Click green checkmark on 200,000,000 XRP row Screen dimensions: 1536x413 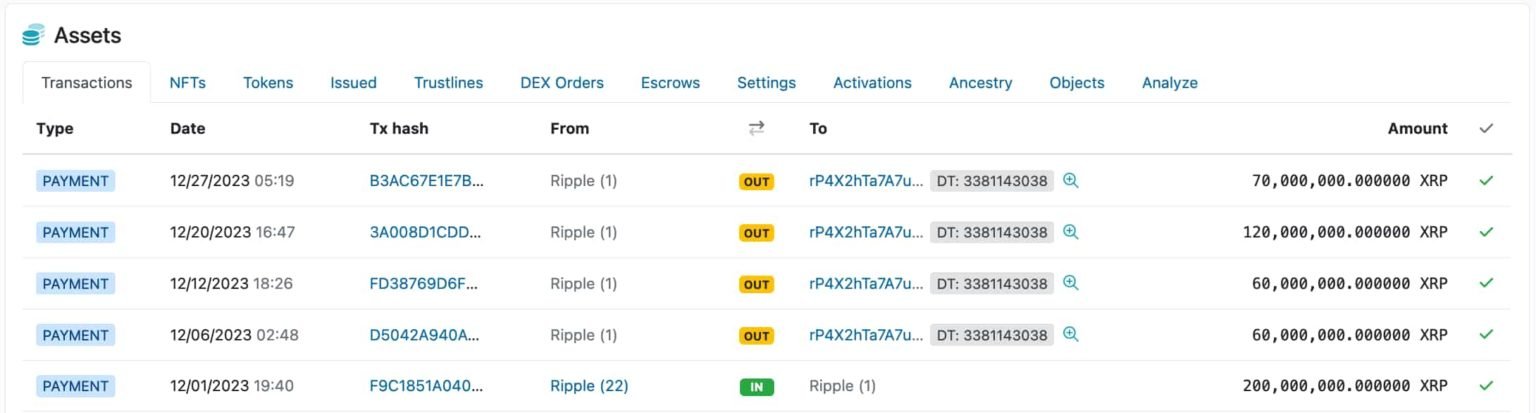click(x=1486, y=385)
